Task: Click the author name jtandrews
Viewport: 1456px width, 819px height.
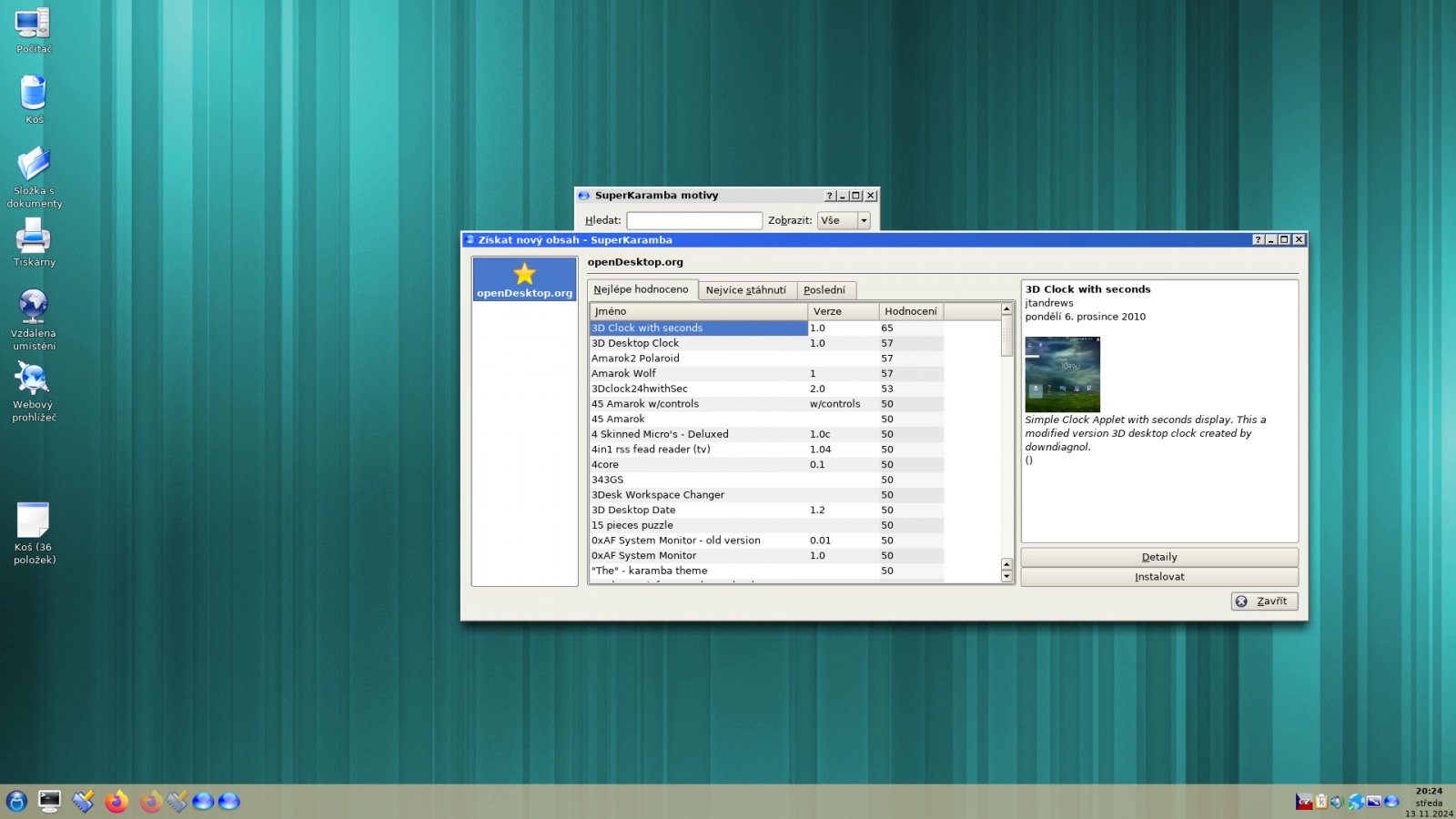Action: [x=1049, y=303]
